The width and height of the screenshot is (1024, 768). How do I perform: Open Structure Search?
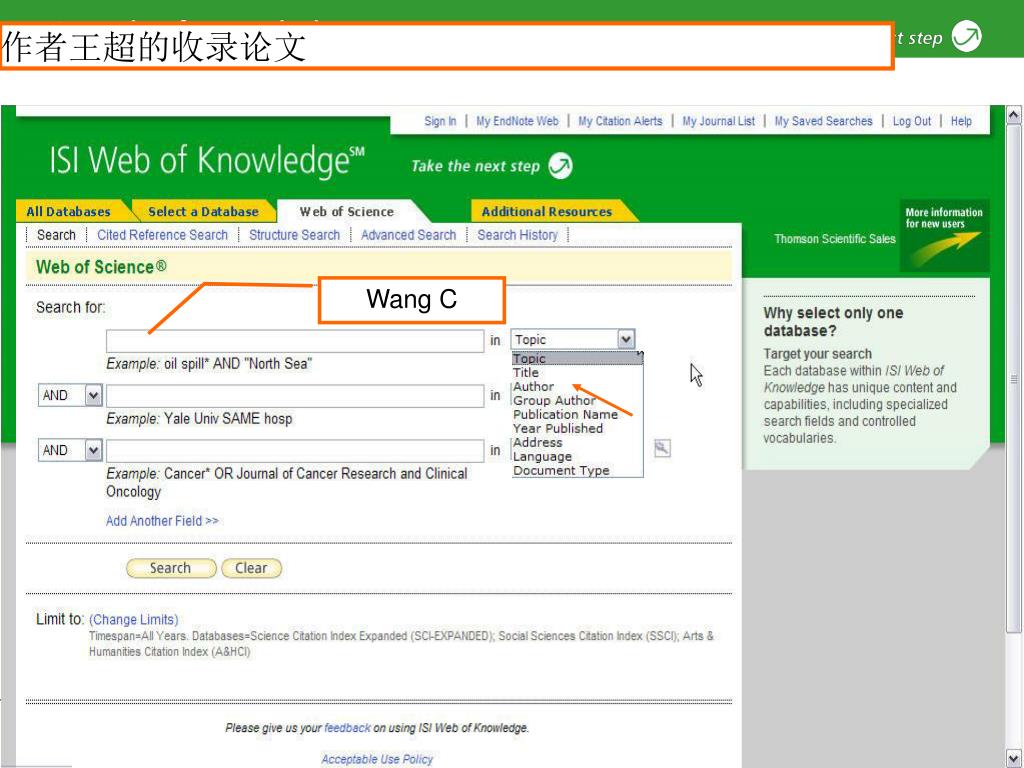pos(295,235)
